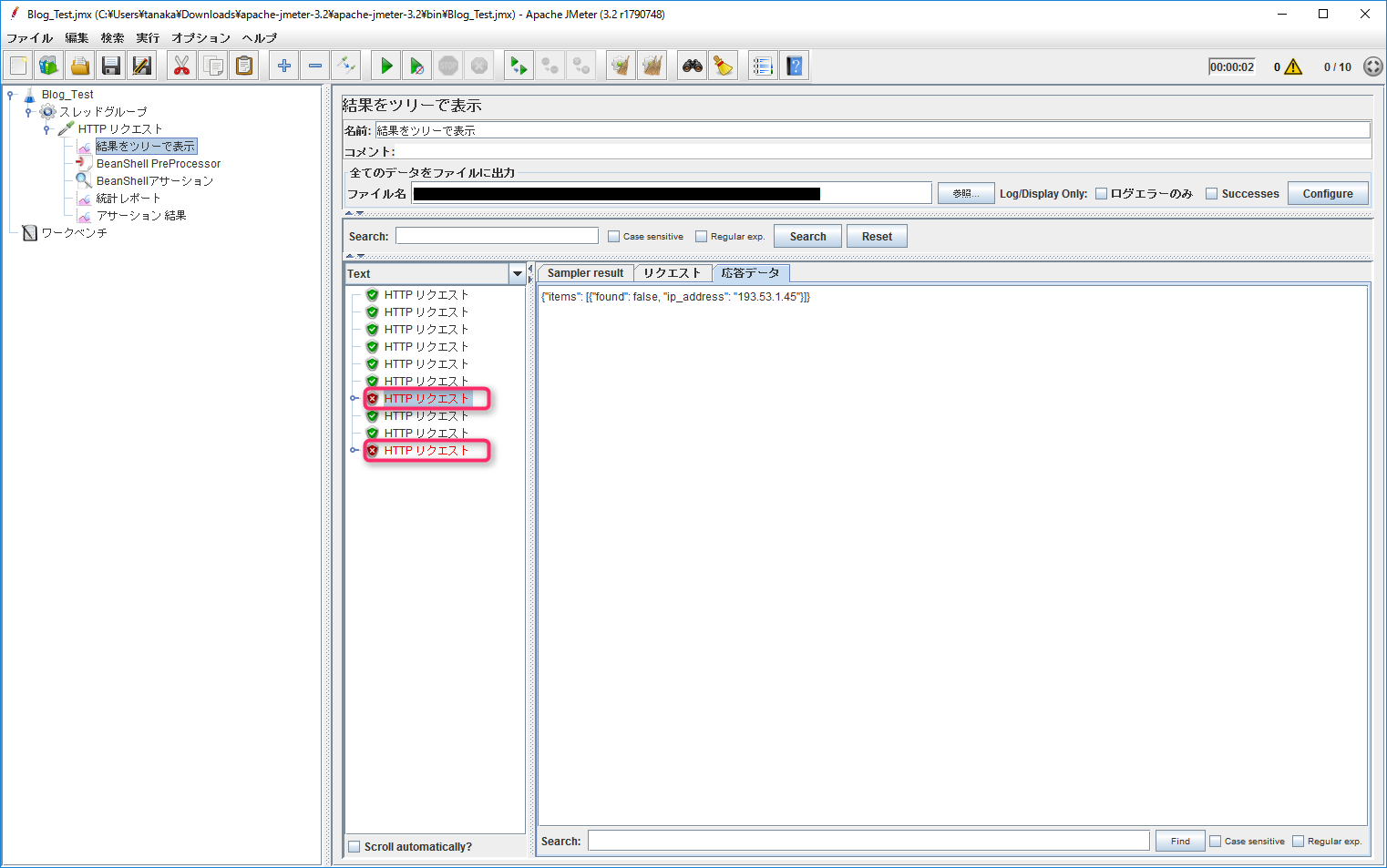Start the test with green play icon
Viewport: 1387px width, 868px height.
[x=386, y=66]
